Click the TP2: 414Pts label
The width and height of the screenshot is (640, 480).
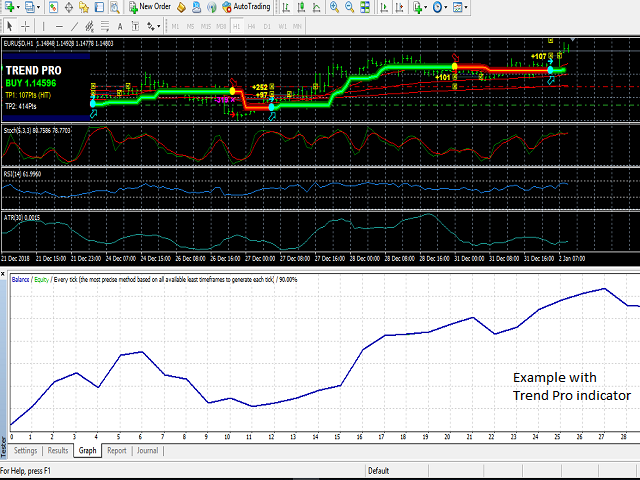click(x=20, y=107)
